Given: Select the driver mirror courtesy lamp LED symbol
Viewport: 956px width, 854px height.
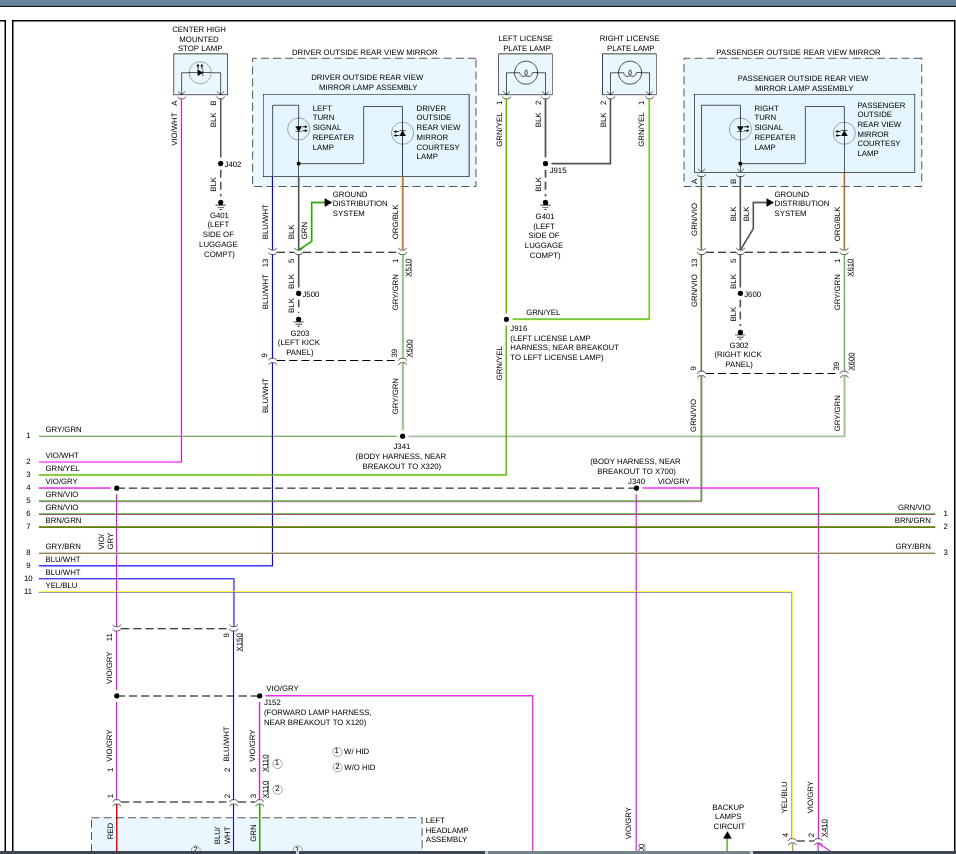Looking at the screenshot, I should (x=402, y=133).
